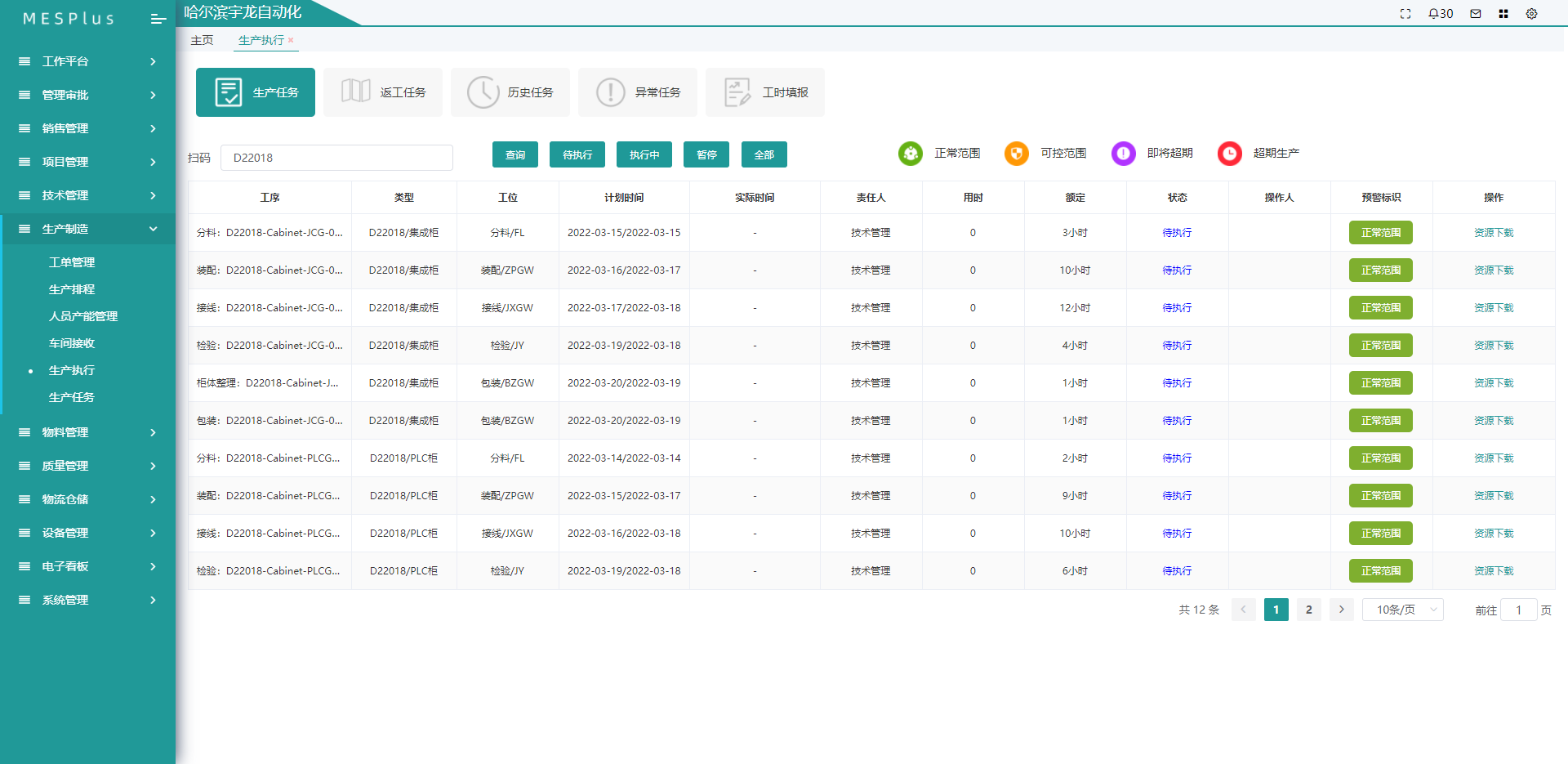Switch to the 工时填报 card
The image size is (1568, 764).
point(765,92)
